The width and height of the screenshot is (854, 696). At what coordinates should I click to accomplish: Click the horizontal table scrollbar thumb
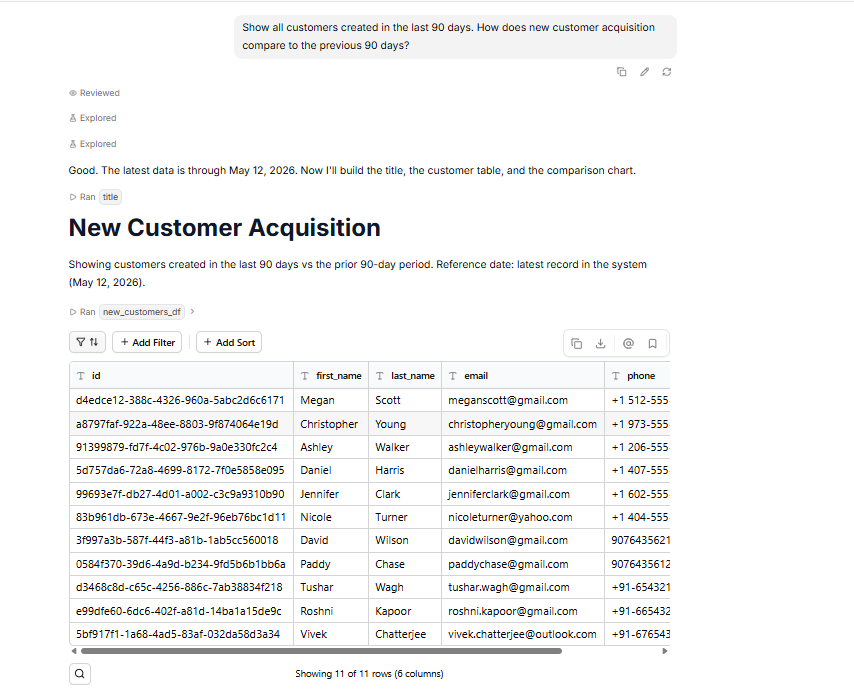[x=321, y=651]
